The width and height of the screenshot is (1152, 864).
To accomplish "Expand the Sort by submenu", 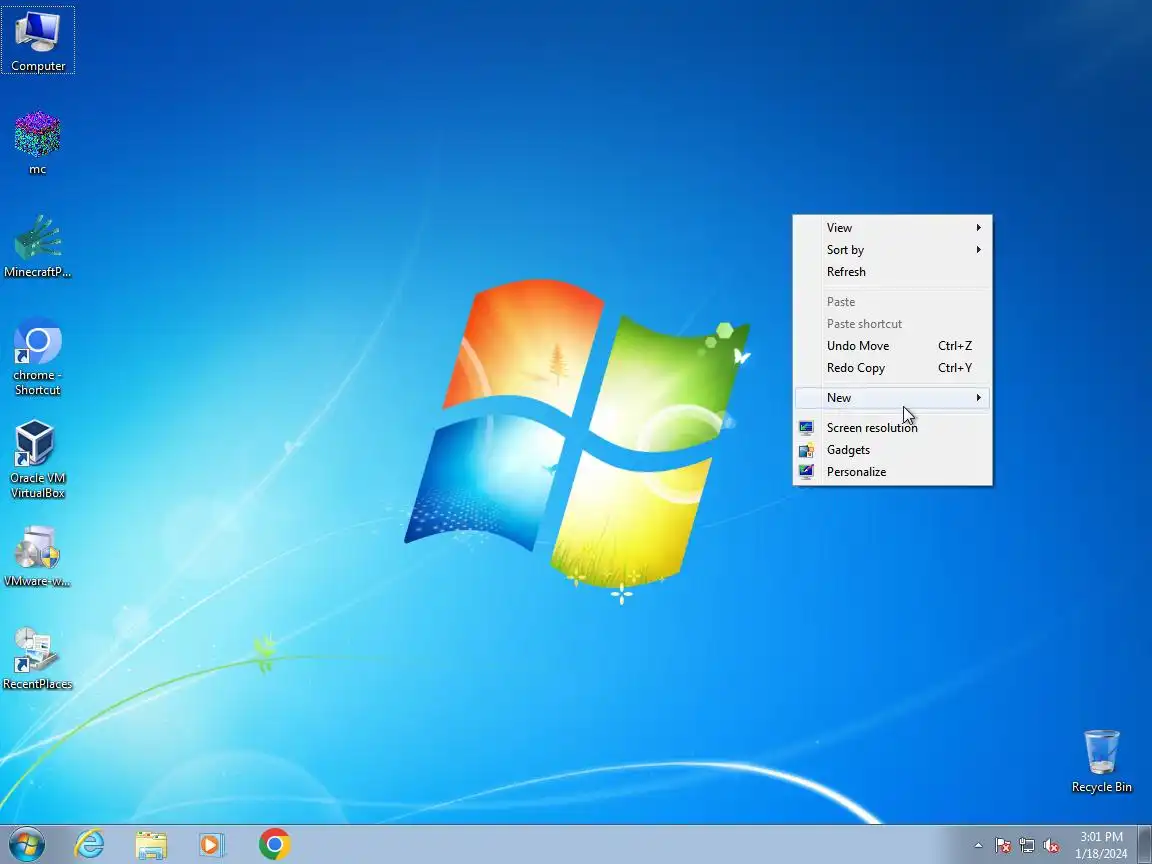I will coord(893,250).
